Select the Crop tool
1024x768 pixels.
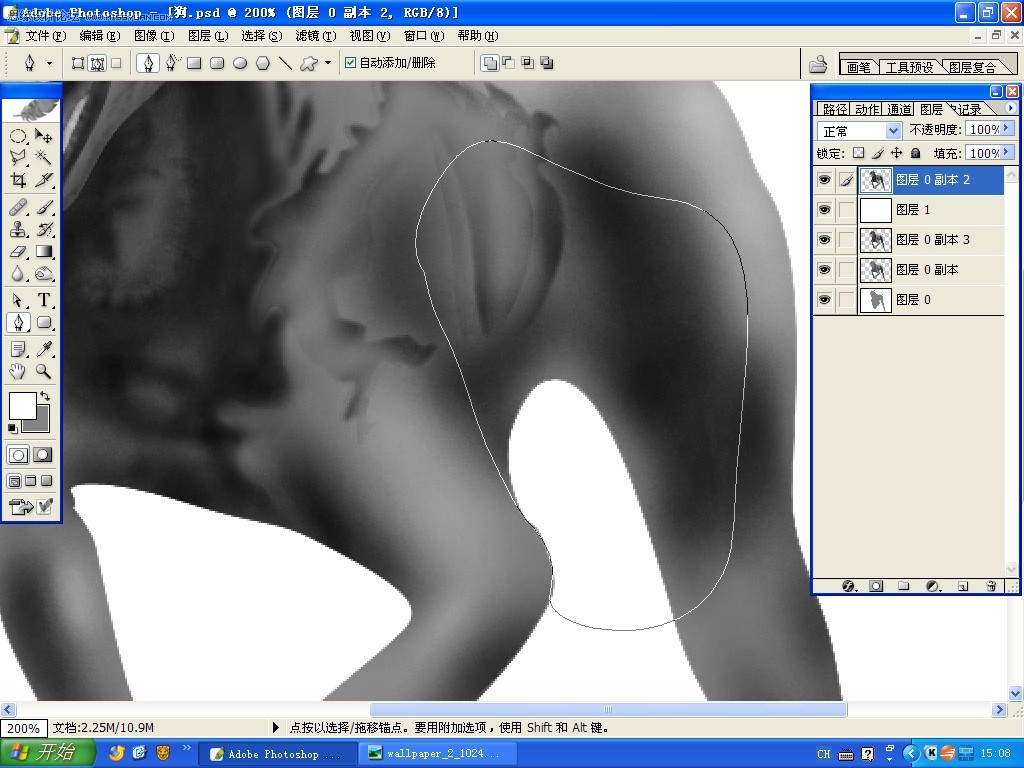[18, 180]
